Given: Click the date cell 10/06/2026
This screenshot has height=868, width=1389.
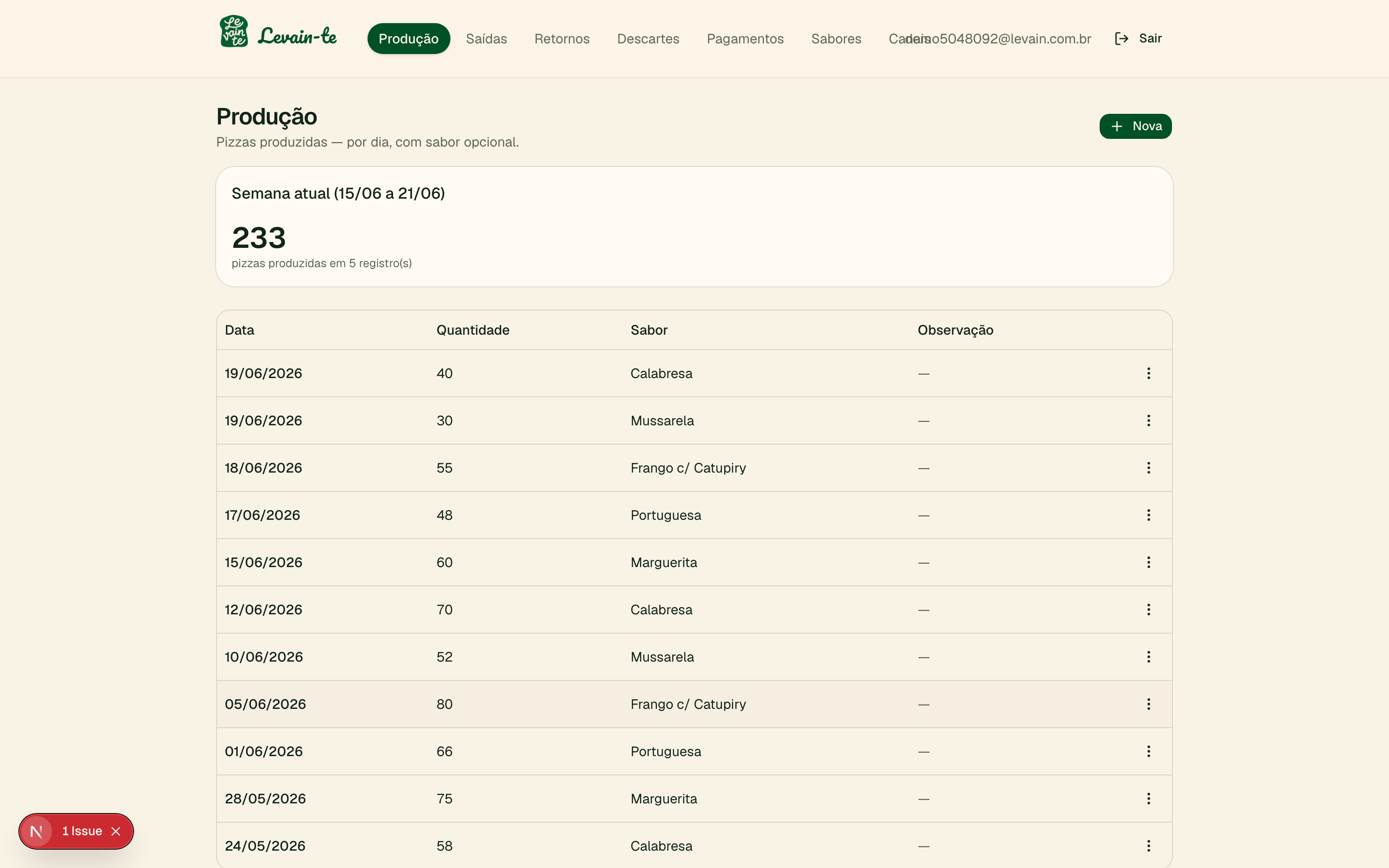Looking at the screenshot, I should [x=264, y=657].
